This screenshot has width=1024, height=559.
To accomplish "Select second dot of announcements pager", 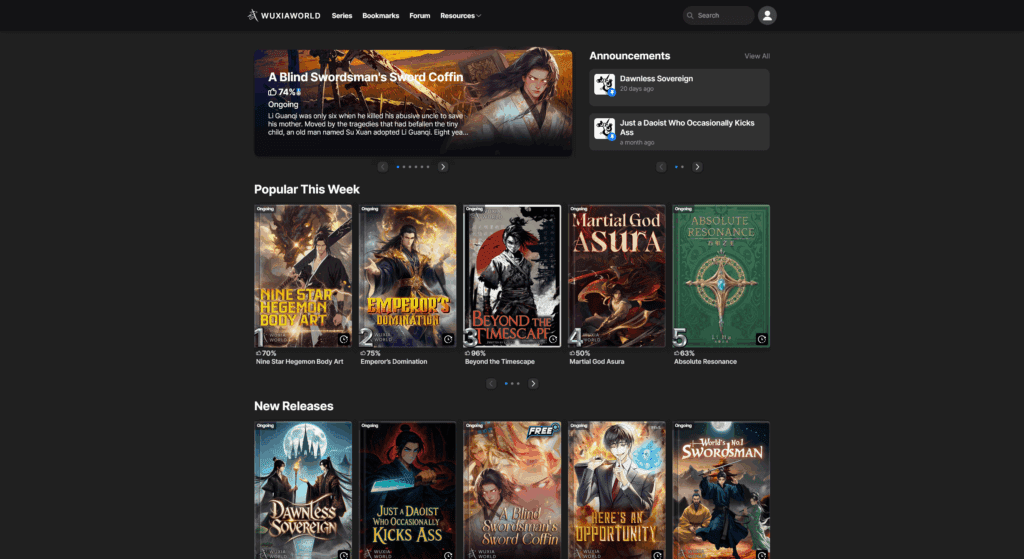I will click(682, 167).
